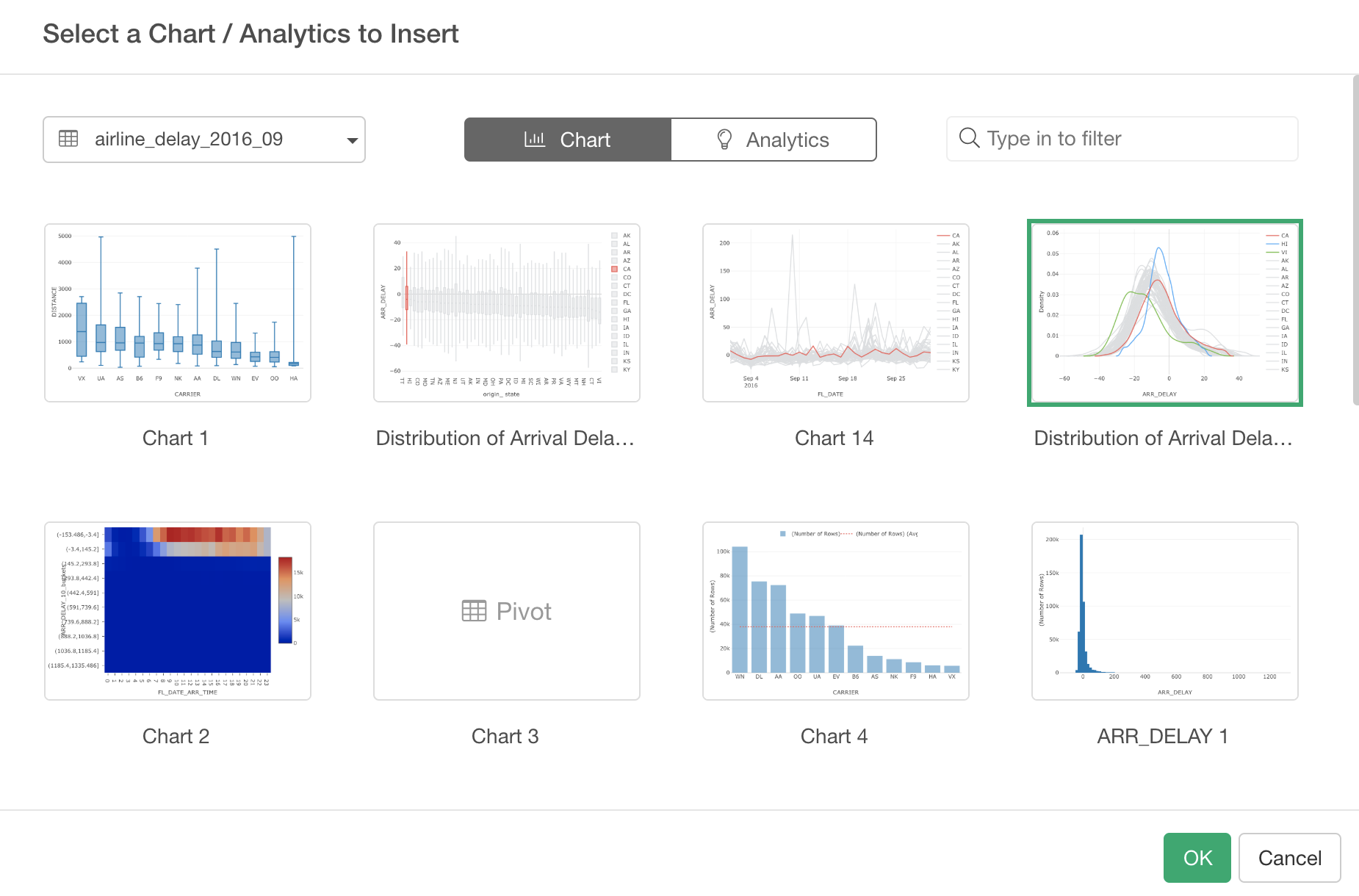Pick the origin_state boxplot distribution thumbnail
Viewport: 1359px width, 896px height.
[507, 313]
